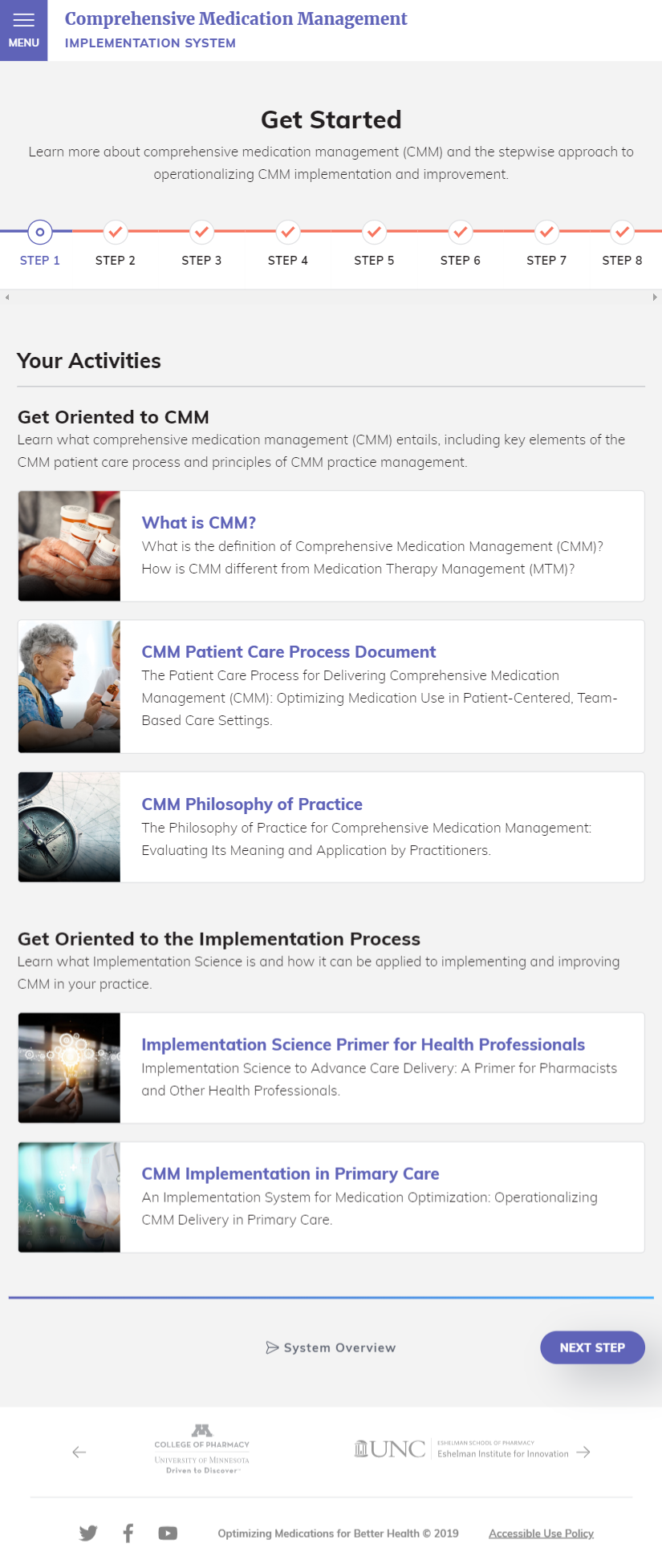This screenshot has width=662, height=1568.
Task: Click the right arrow in sponsor carousel
Action: [583, 1452]
